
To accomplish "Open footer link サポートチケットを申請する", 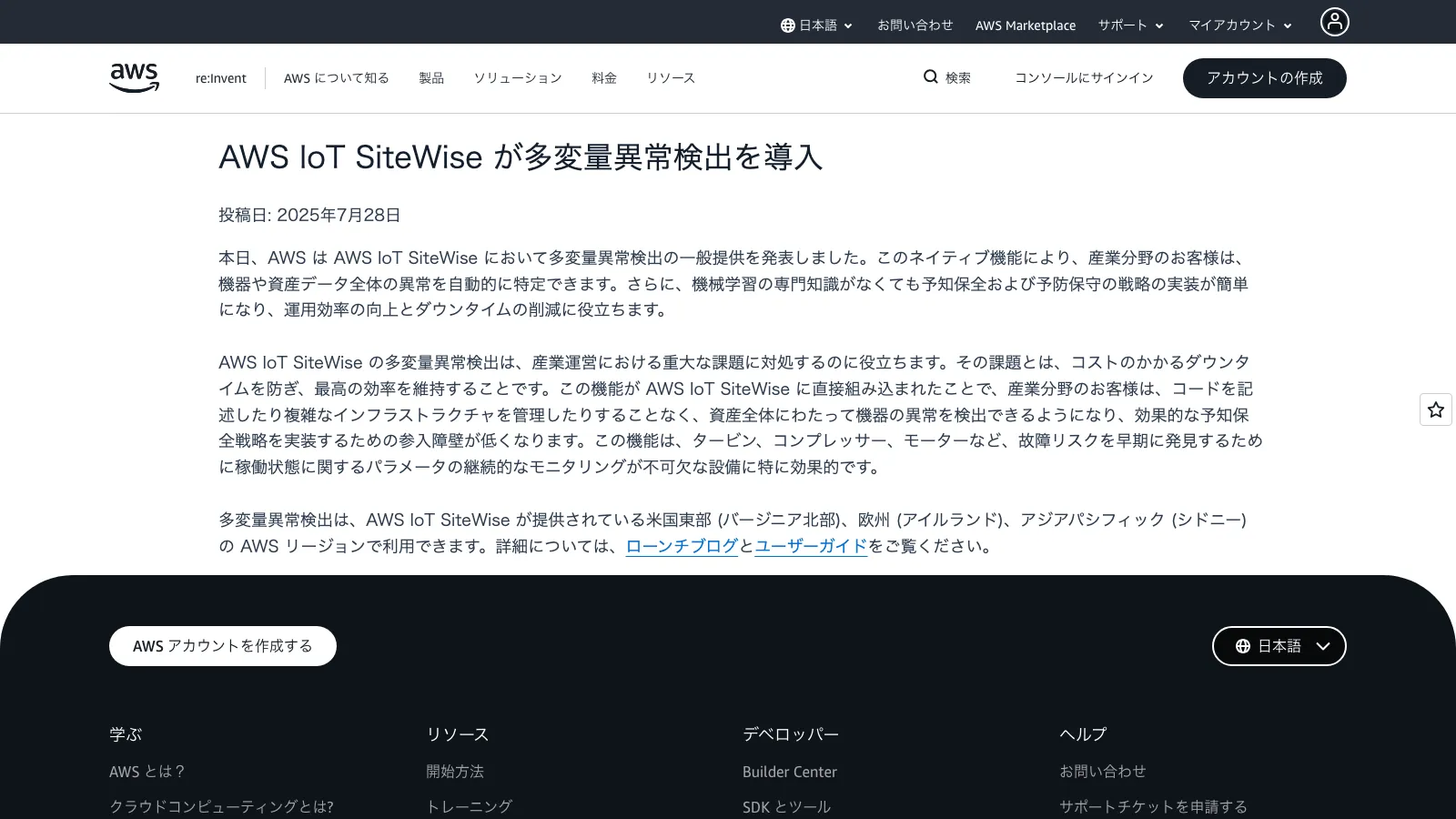I will [1153, 806].
